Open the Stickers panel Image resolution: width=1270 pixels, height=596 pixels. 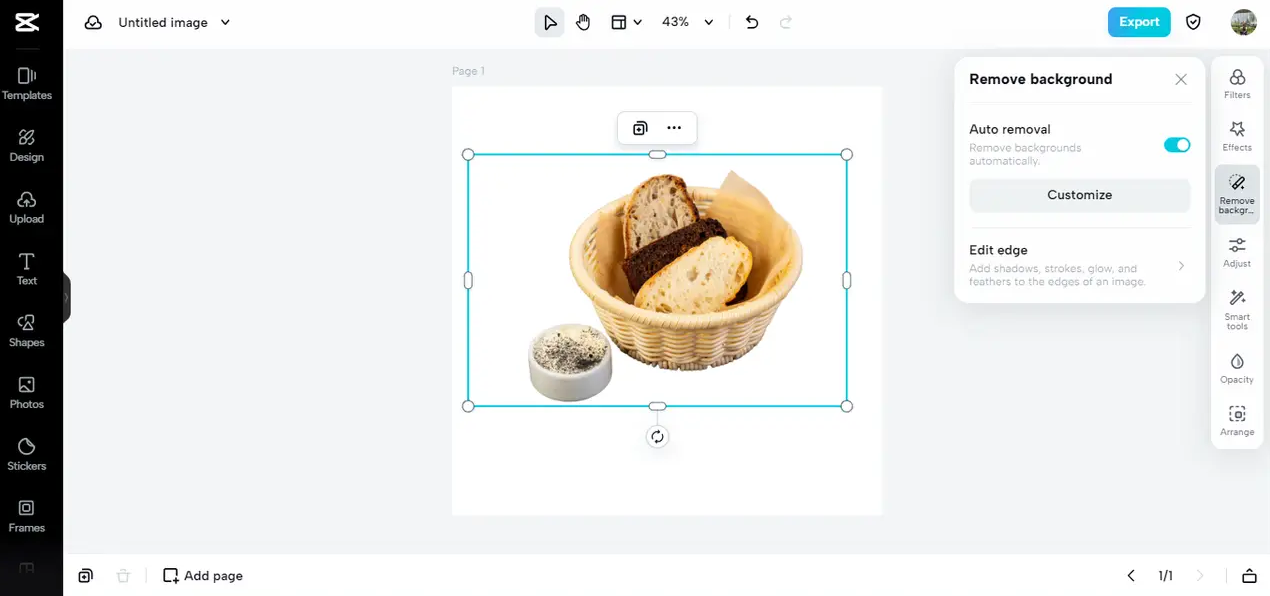[x=27, y=455]
